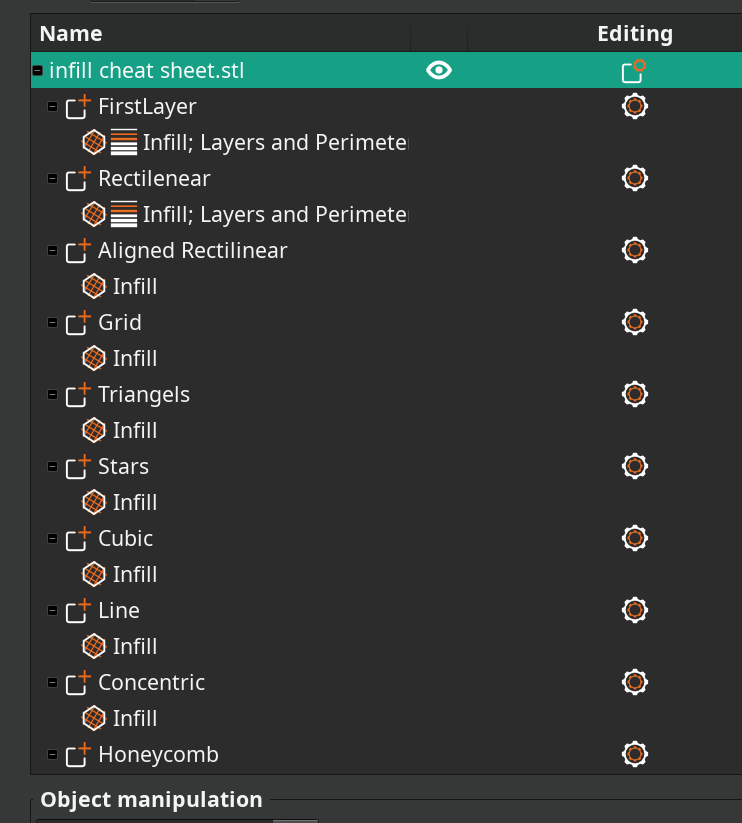This screenshot has height=823, width=742.
Task: Collapse the Honeycomb branch
Action: 51,754
